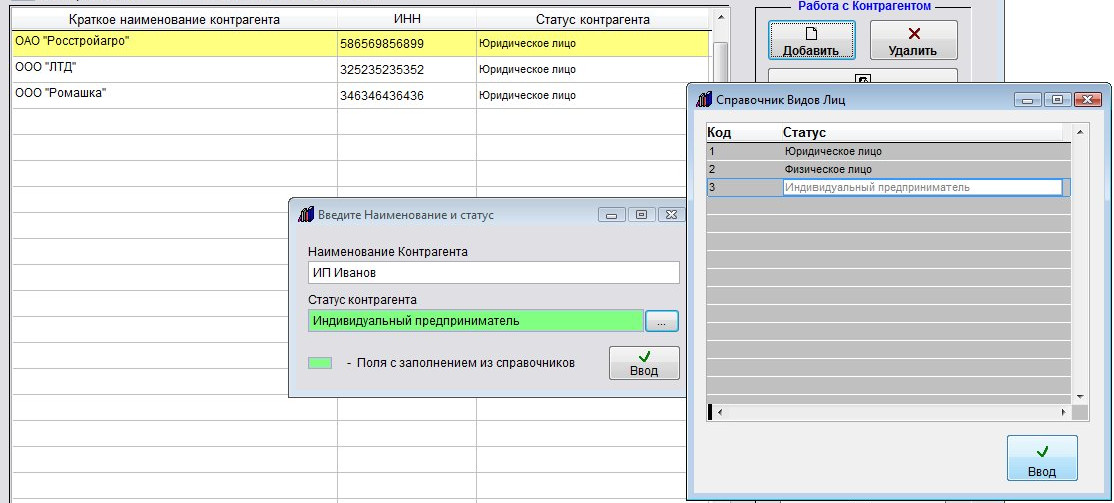1114x503 pixels.
Task: Minimize the Введите Наименование и статус dialog
Action: click(611, 215)
